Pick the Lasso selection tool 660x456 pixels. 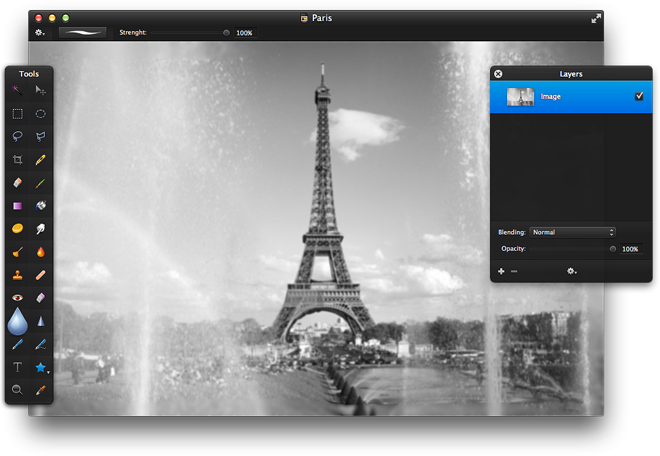pos(17,136)
